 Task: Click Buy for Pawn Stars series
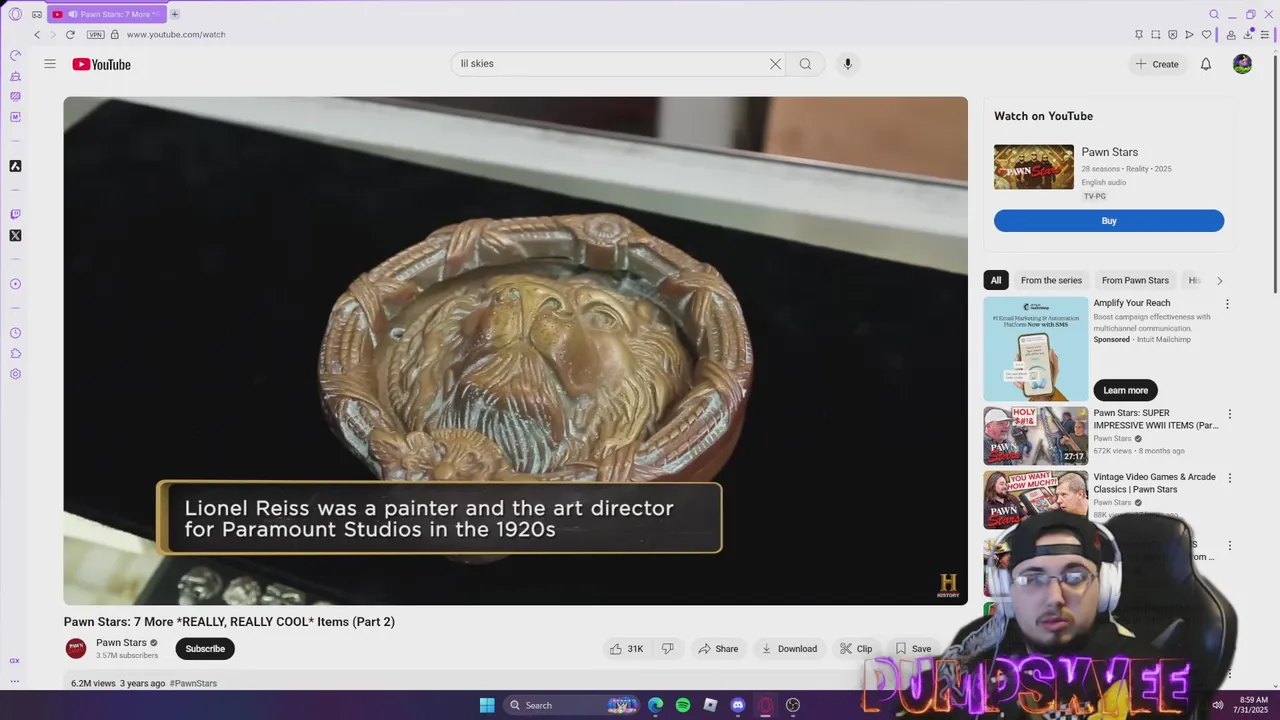tap(1109, 221)
